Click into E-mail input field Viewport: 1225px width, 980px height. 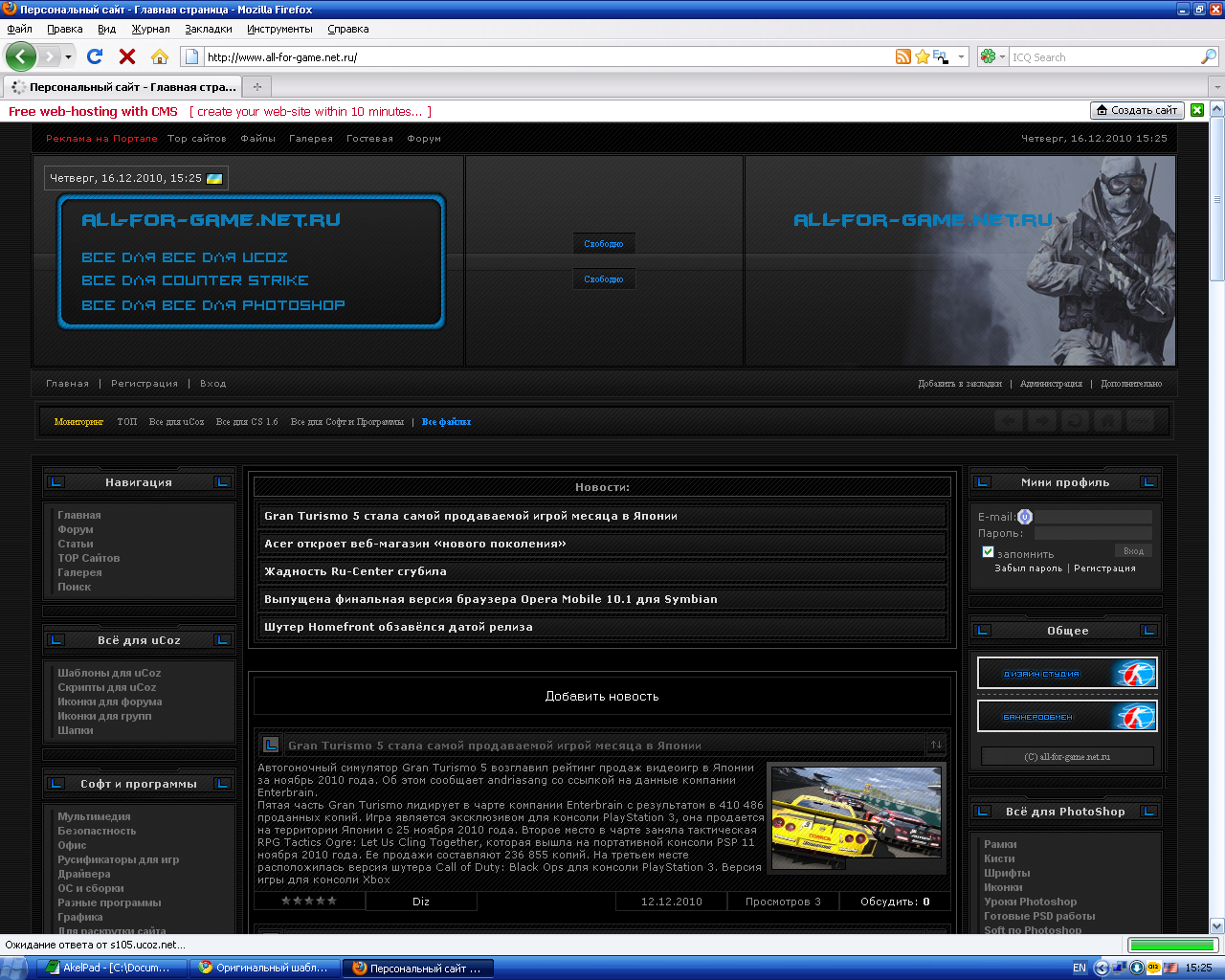click(x=1093, y=517)
